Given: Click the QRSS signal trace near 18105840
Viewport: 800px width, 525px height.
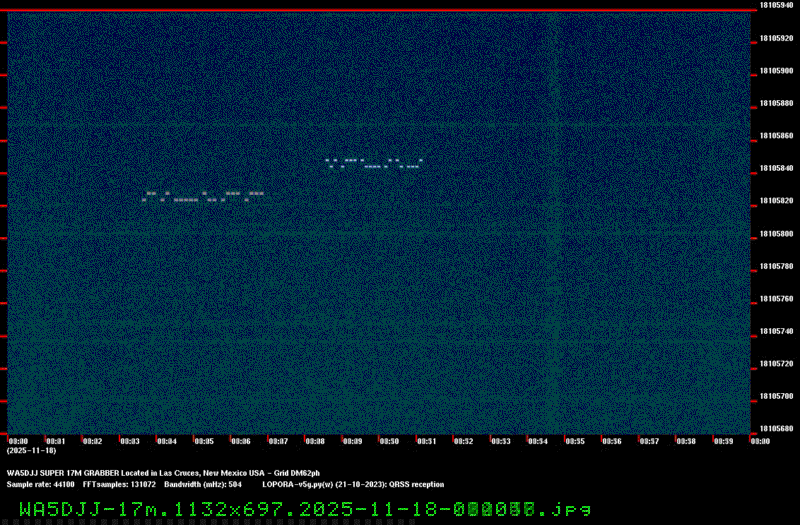Looking at the screenshot, I should click(x=374, y=164).
